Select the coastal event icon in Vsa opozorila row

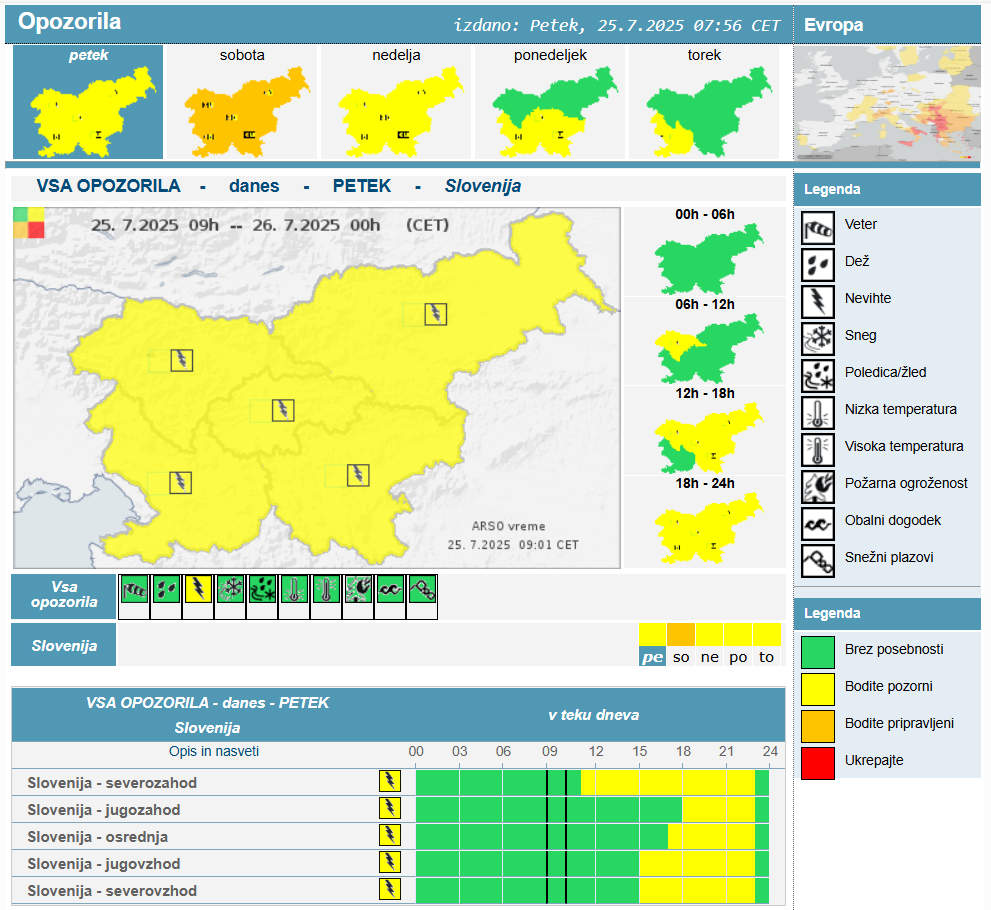pyautogui.click(x=391, y=589)
